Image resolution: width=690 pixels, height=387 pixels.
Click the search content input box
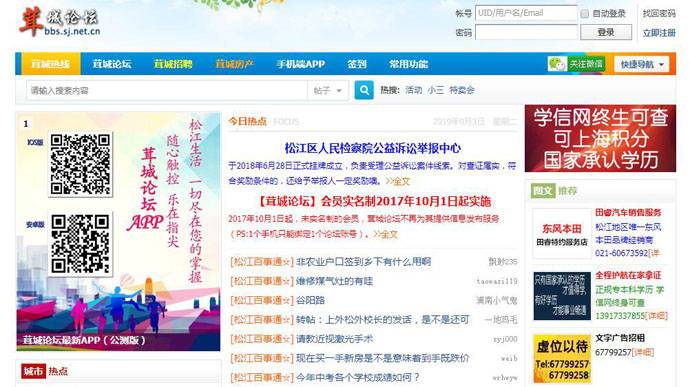(x=167, y=91)
